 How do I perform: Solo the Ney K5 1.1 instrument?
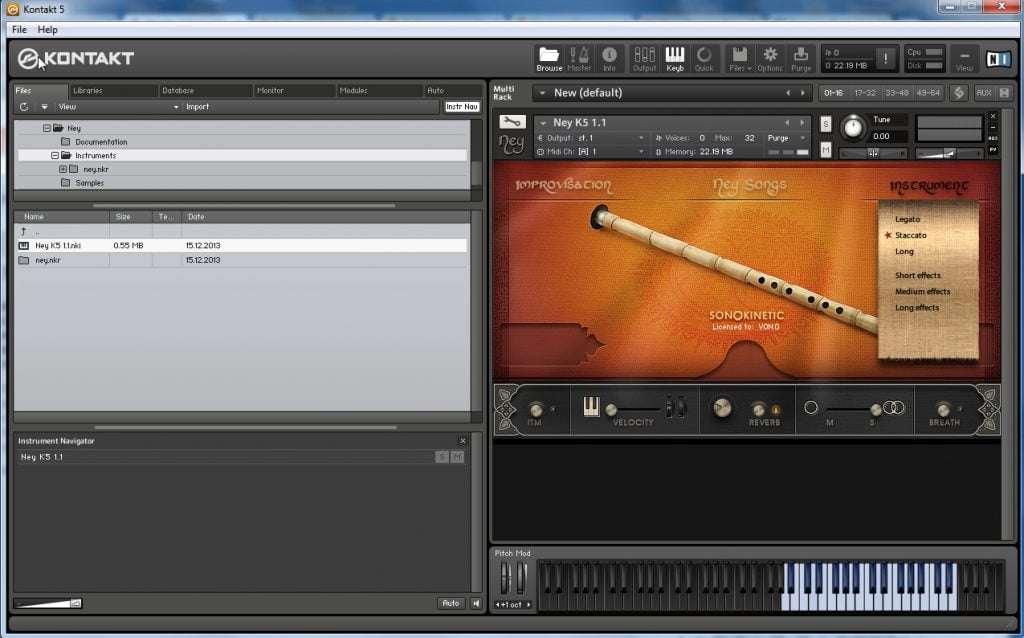pos(825,124)
